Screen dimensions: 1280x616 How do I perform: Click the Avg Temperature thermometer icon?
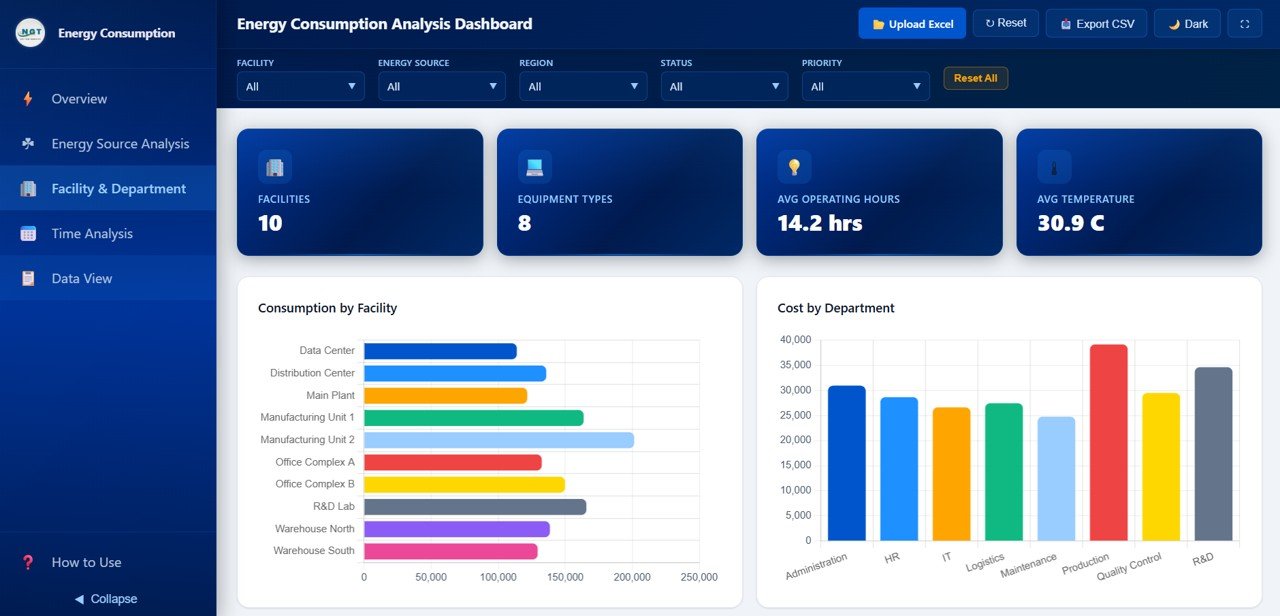coord(1054,167)
